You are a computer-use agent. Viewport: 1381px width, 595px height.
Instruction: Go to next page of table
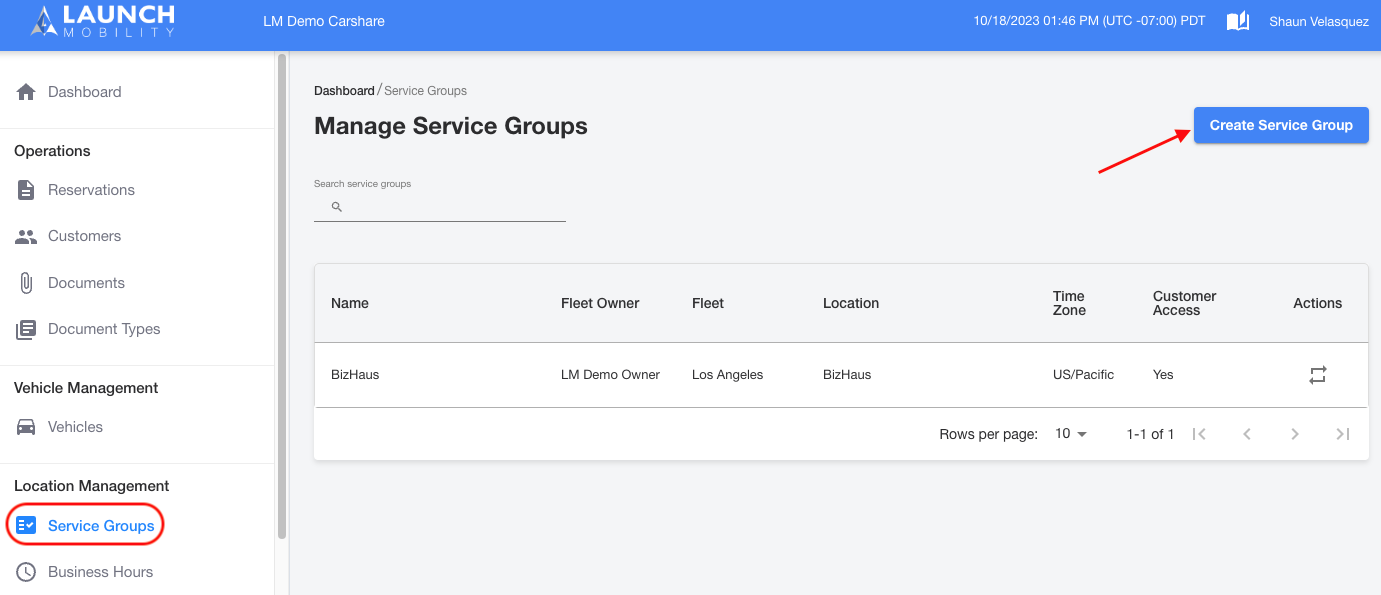coord(1295,434)
